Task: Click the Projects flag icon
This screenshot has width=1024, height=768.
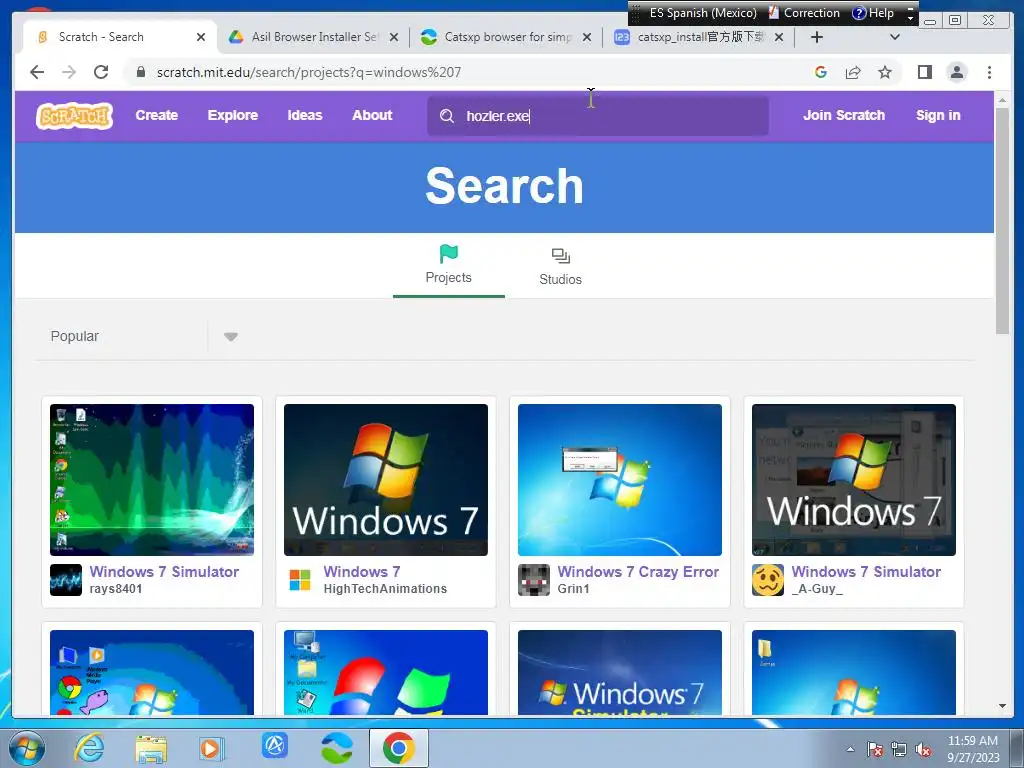Action: pos(449,253)
